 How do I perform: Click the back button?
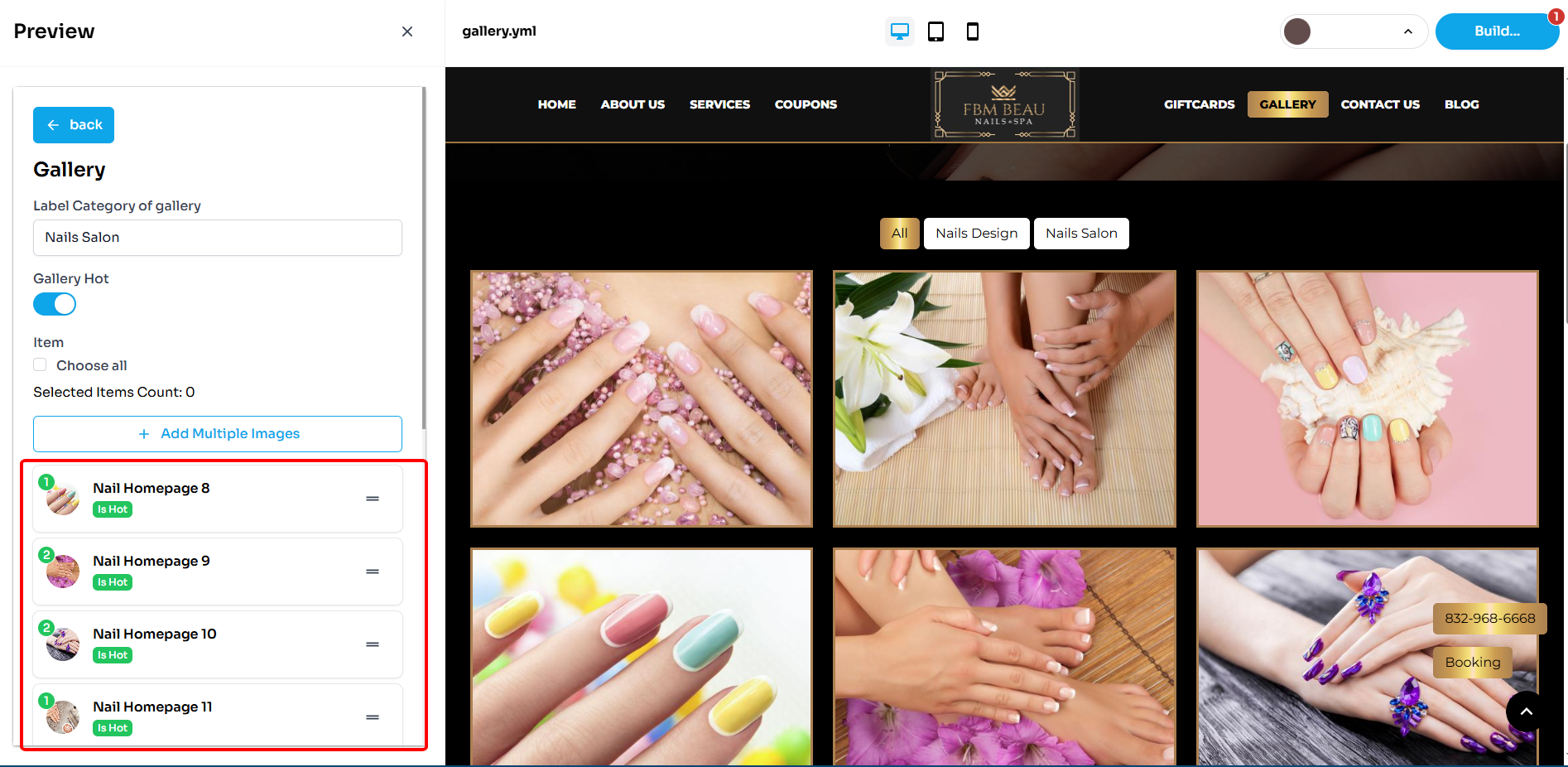click(74, 125)
